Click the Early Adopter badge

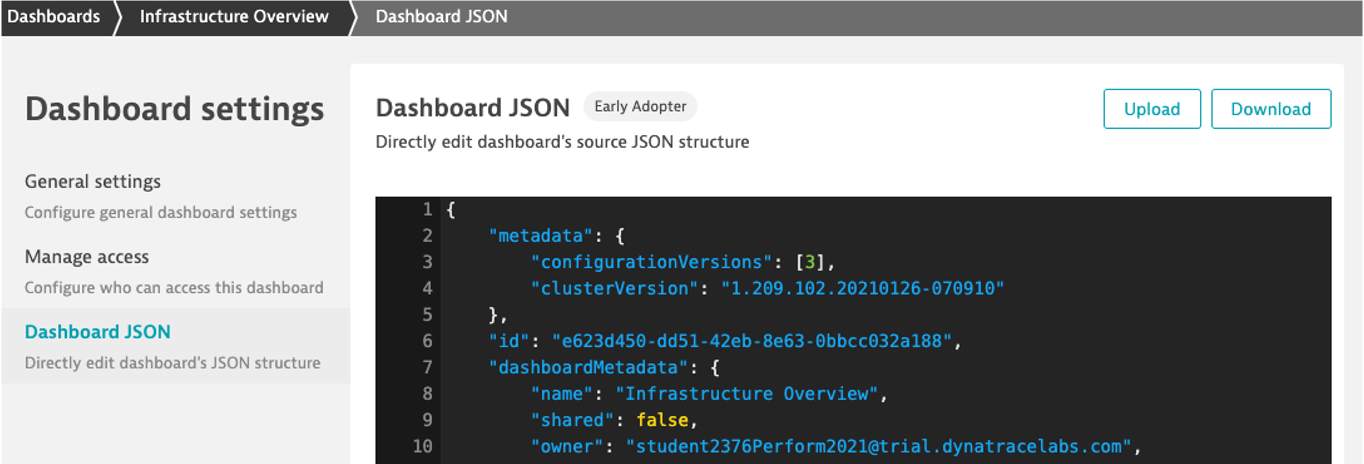(x=640, y=106)
